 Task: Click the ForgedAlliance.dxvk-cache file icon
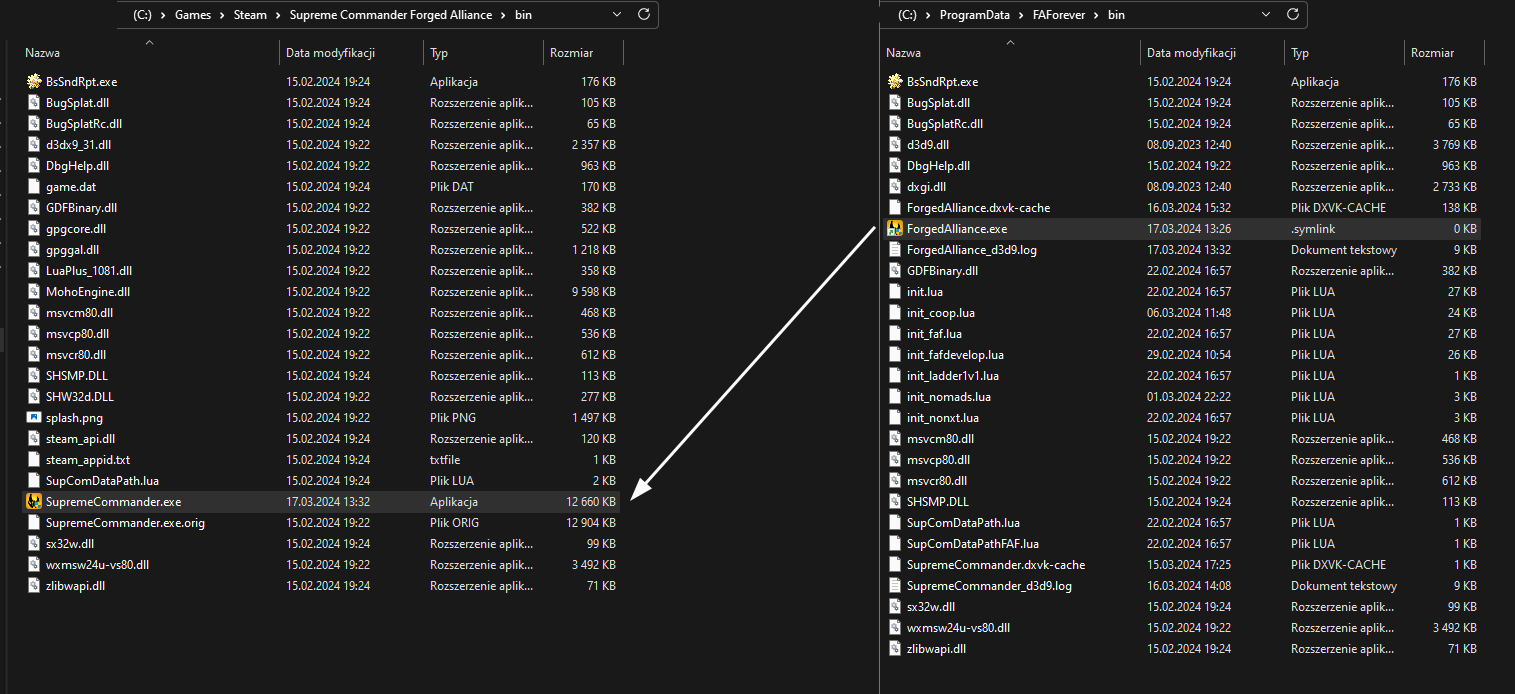[895, 208]
